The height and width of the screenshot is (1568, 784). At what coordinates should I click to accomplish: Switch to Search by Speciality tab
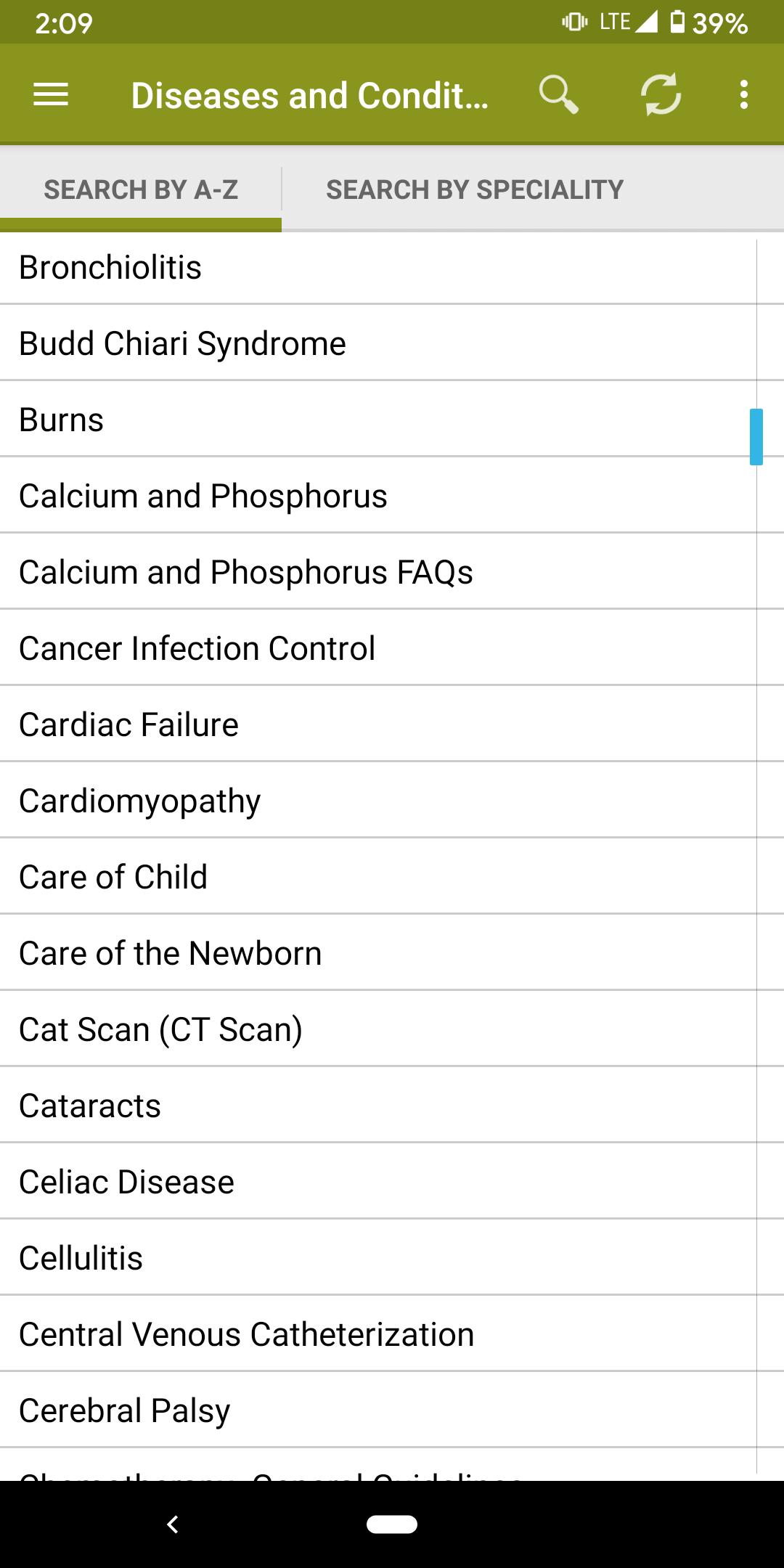pyautogui.click(x=475, y=190)
